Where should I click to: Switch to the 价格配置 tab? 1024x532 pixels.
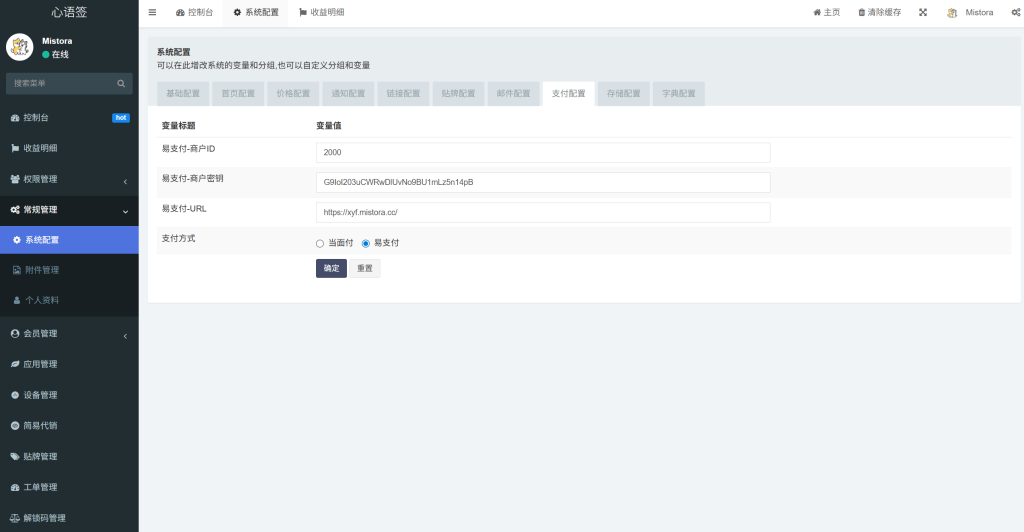(x=293, y=93)
